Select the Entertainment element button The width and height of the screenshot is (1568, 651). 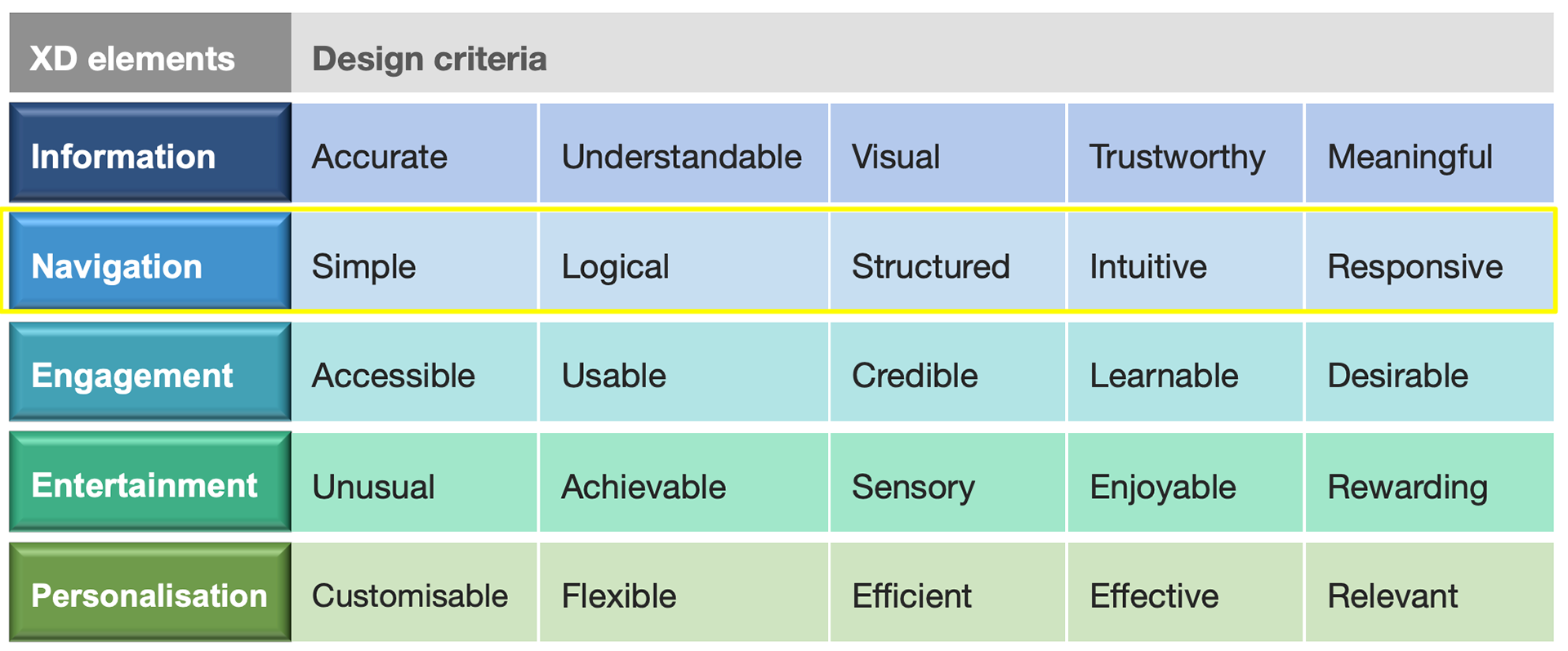pos(150,482)
